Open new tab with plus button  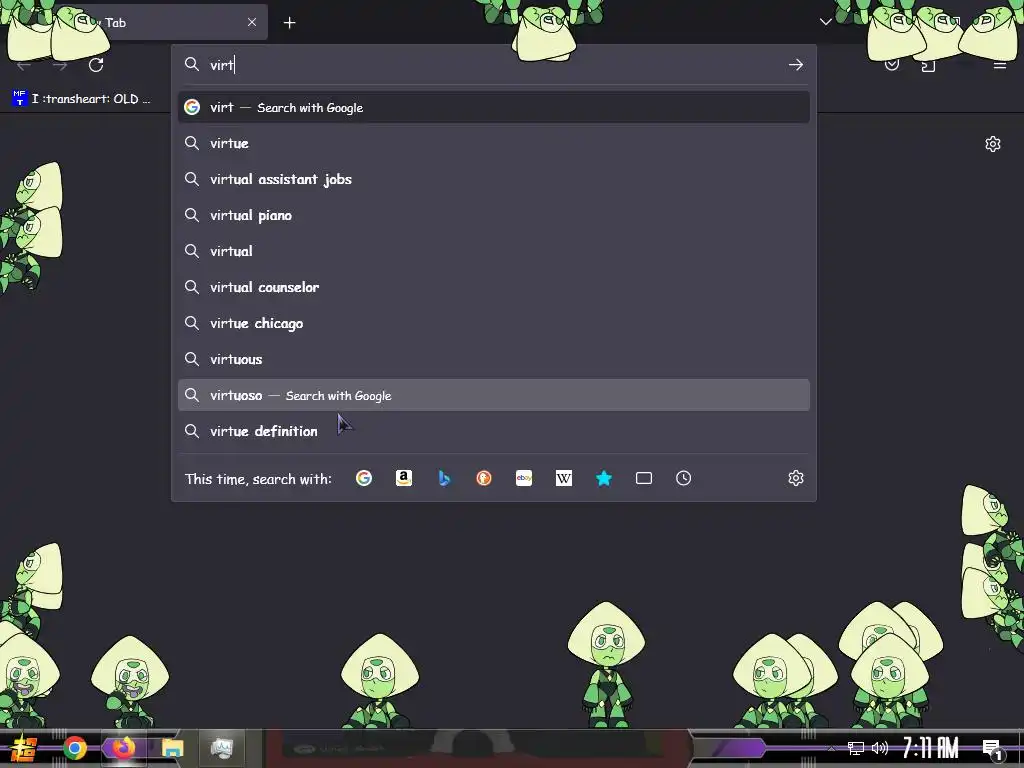(289, 23)
